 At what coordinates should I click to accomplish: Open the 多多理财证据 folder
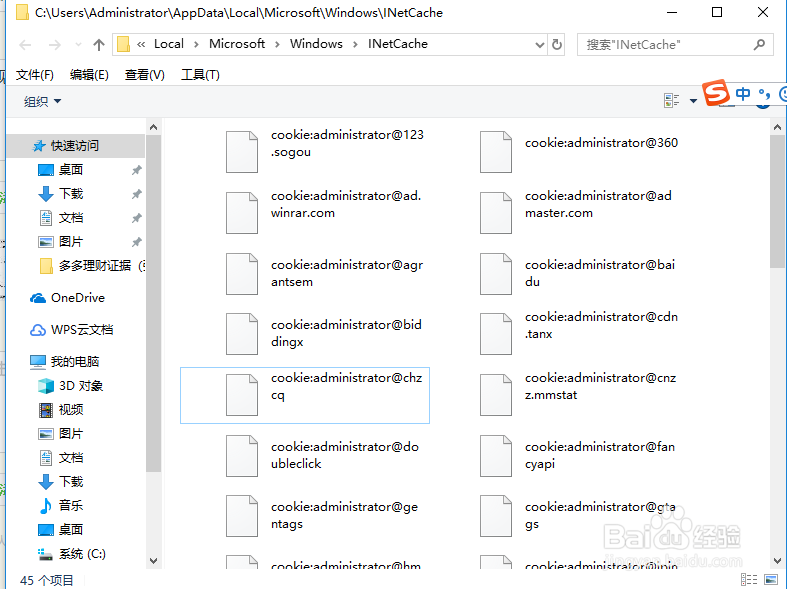click(94, 266)
